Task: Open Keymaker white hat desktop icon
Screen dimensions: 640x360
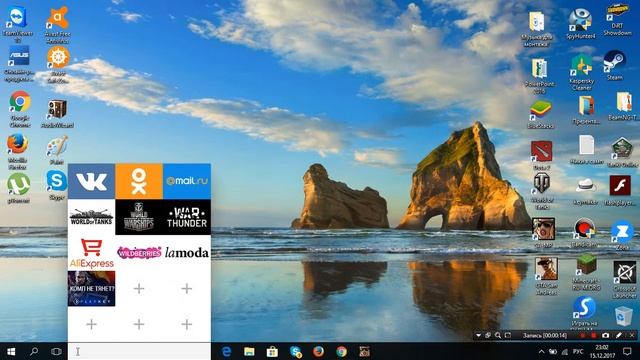Action: [585, 190]
